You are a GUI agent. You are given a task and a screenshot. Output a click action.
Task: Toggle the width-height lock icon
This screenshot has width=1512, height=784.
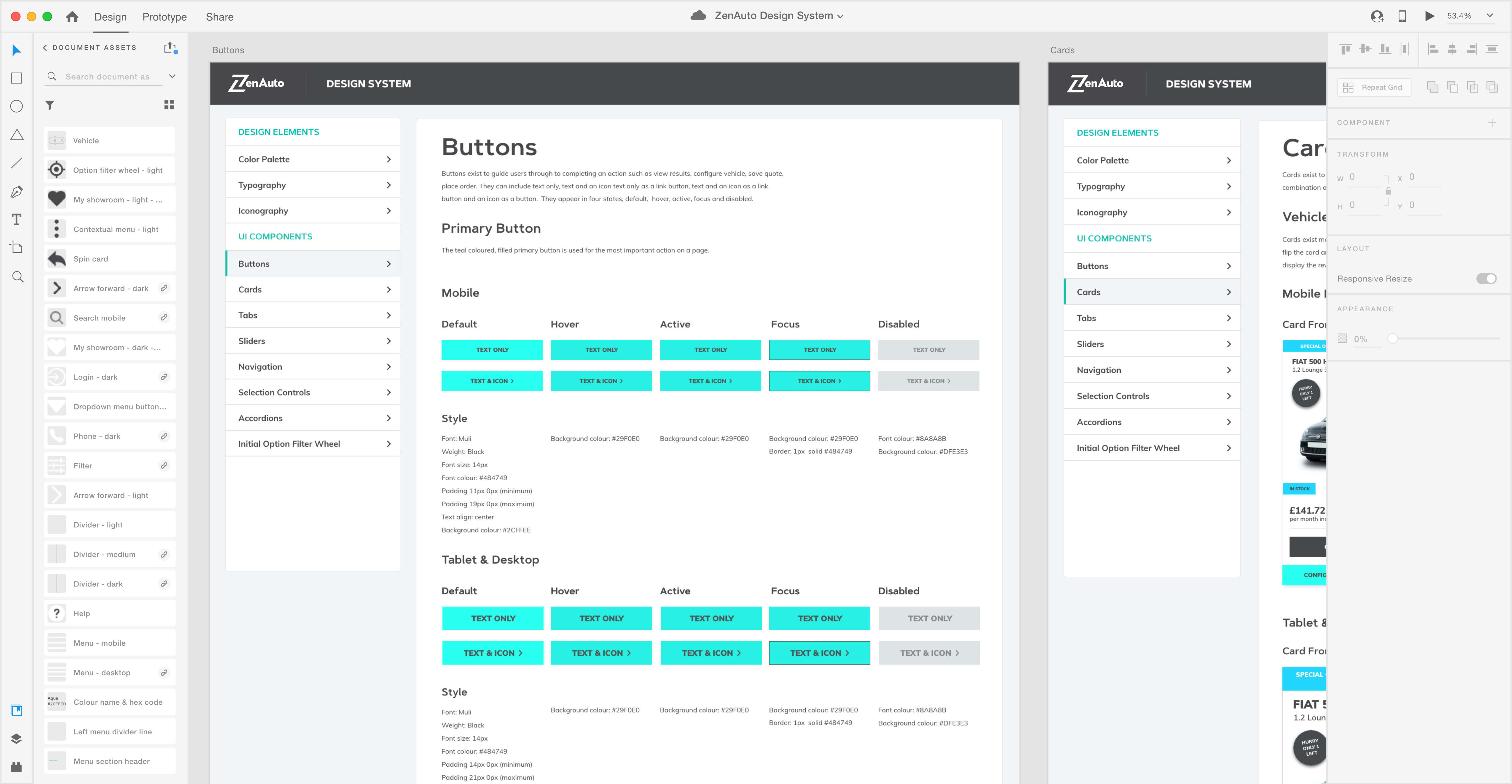pos(1388,191)
